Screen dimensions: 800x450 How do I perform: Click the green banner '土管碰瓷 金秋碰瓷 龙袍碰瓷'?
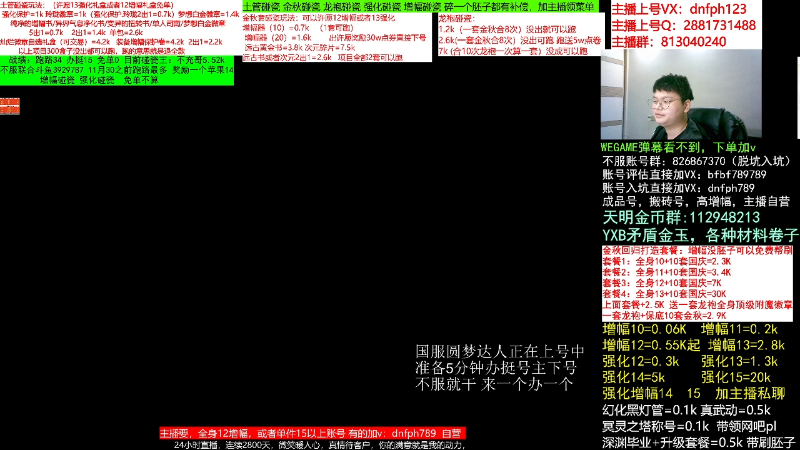420,7
